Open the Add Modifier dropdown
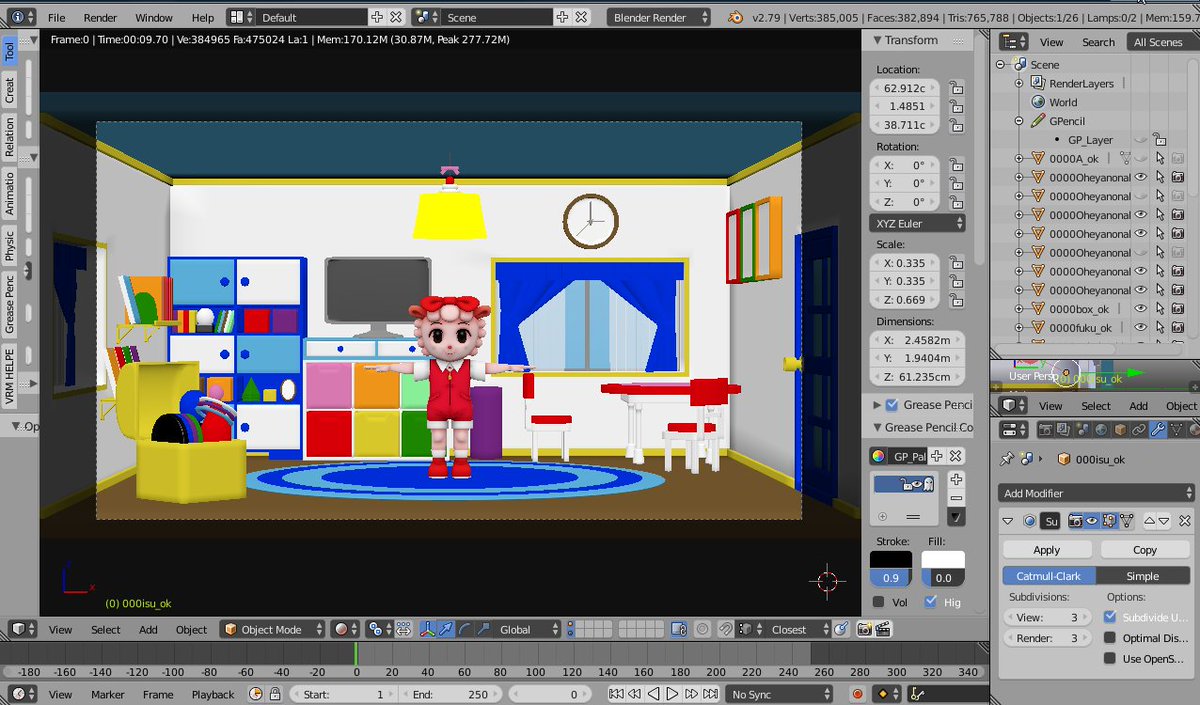 click(1096, 493)
